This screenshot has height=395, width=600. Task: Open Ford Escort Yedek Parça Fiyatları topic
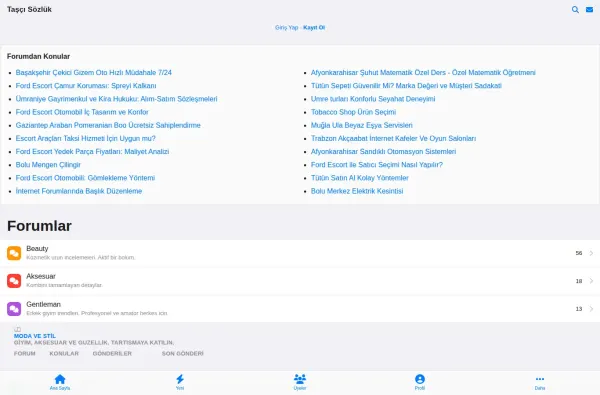[x=92, y=152]
